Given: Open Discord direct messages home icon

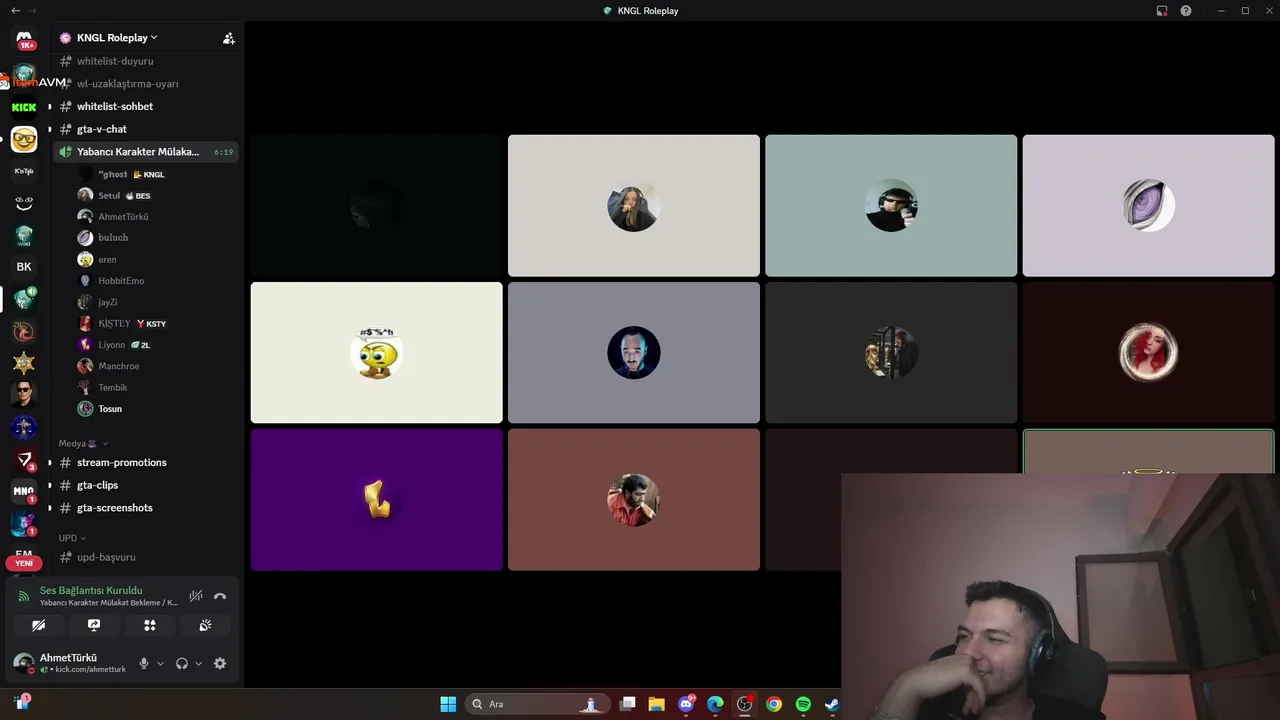Looking at the screenshot, I should (24, 38).
